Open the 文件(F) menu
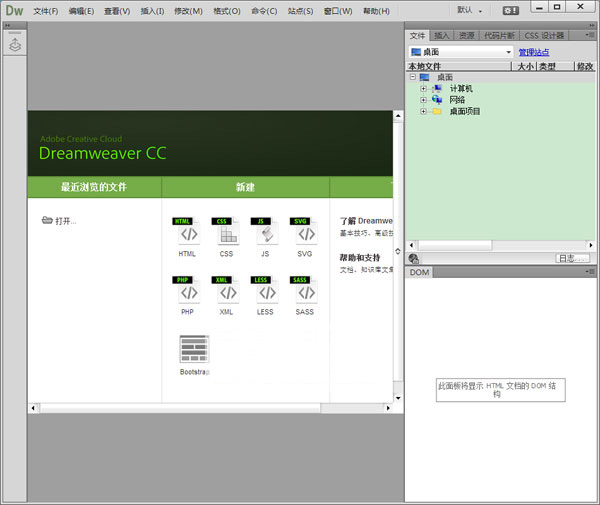The width and height of the screenshot is (600, 505). 45,11
